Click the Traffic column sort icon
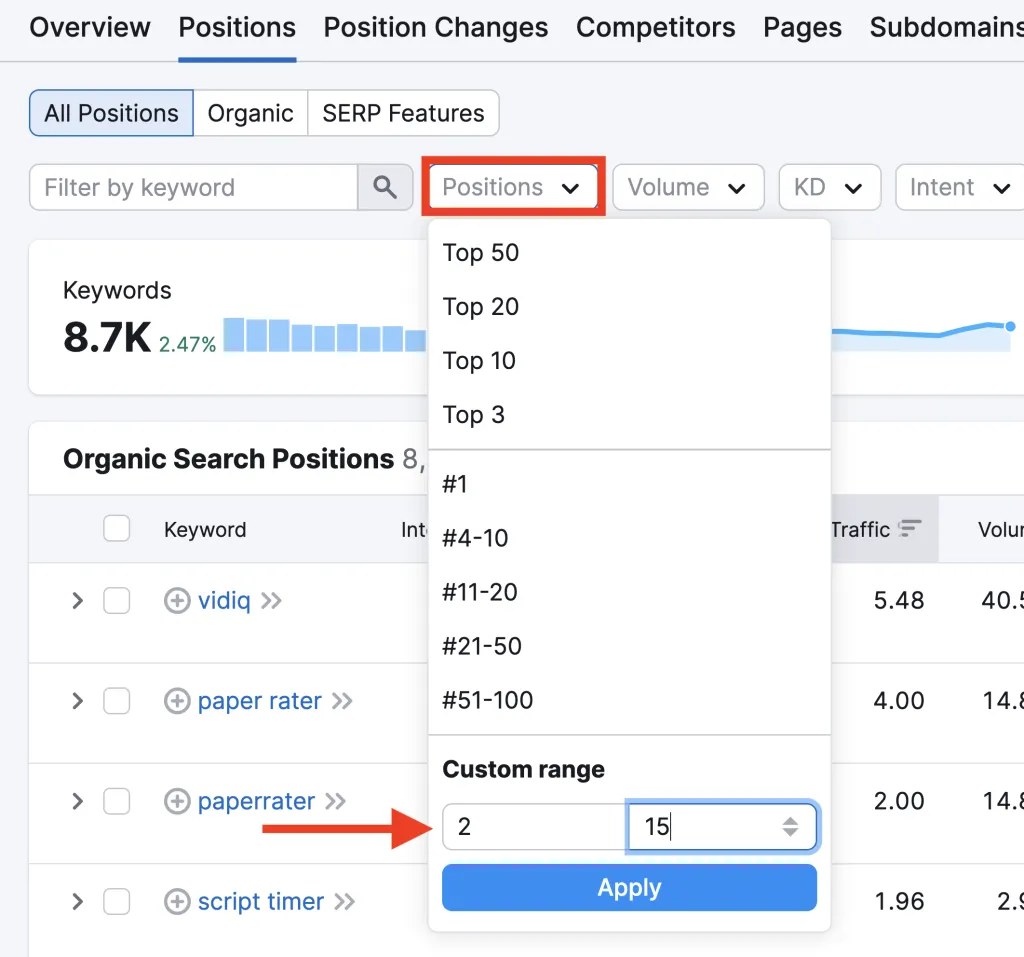Image resolution: width=1024 pixels, height=957 pixels. coord(909,528)
